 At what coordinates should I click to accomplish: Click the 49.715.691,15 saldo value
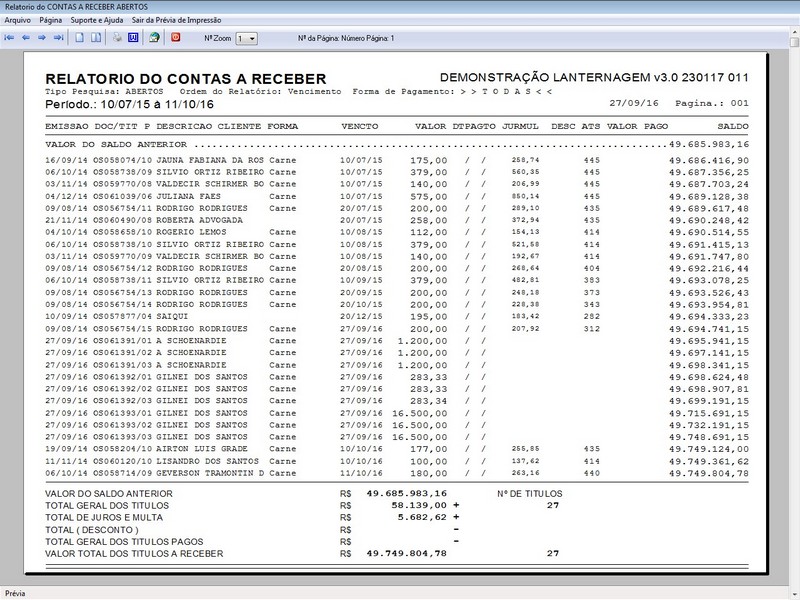709,413
